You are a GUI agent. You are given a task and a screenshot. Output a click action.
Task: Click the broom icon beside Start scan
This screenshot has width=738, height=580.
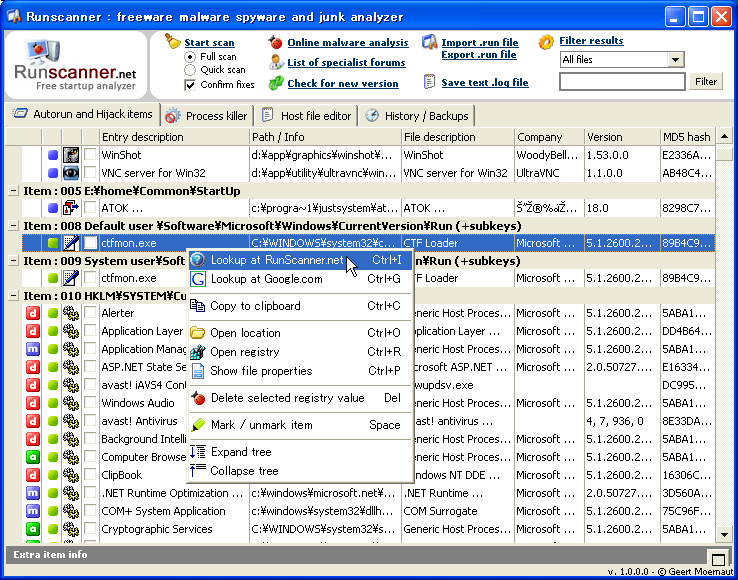(x=173, y=41)
